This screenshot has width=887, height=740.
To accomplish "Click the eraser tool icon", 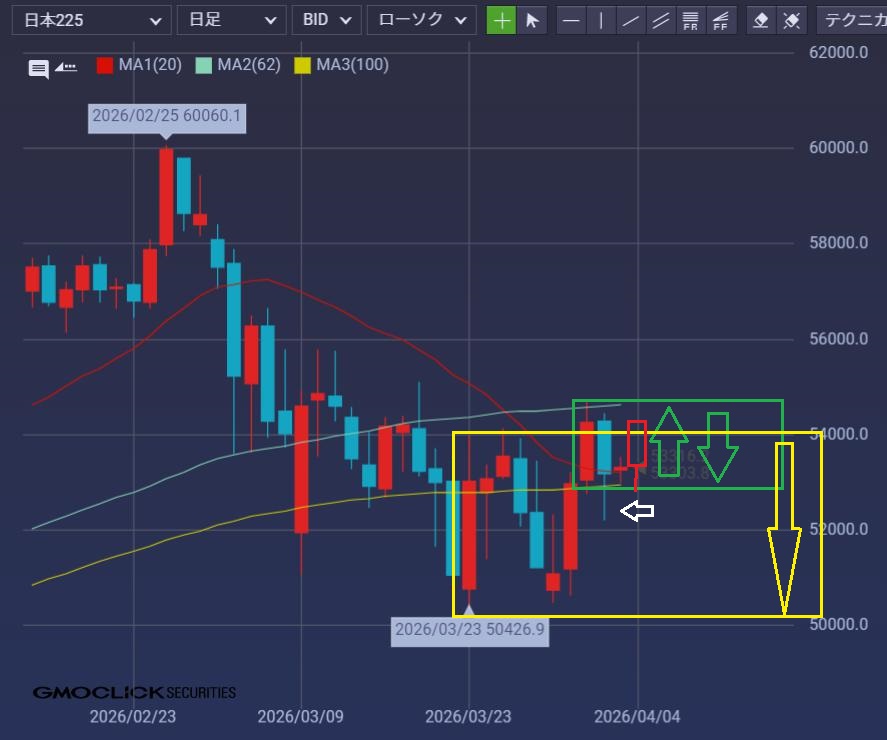I will (x=761, y=20).
